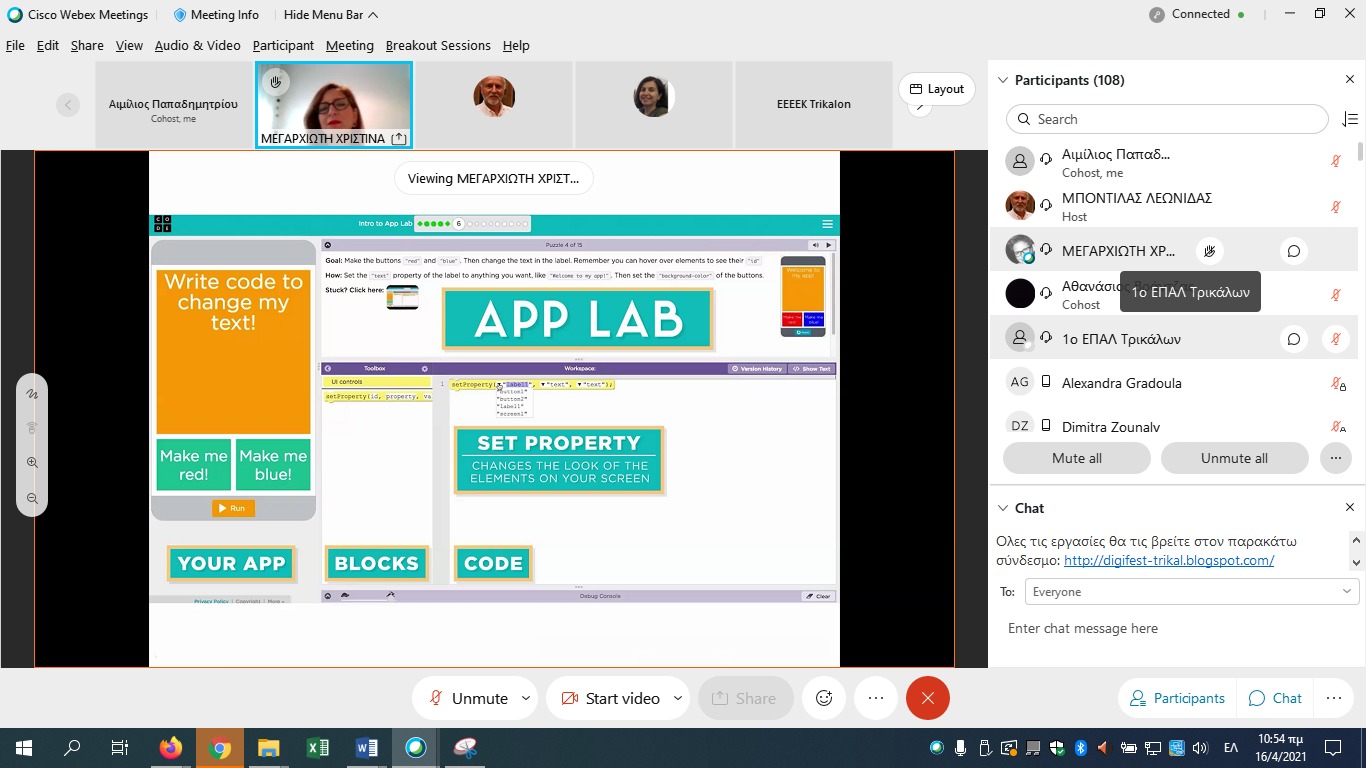Image resolution: width=1366 pixels, height=768 pixels.
Task: Select EEEEK Trikalon video tile
Action: click(814, 104)
